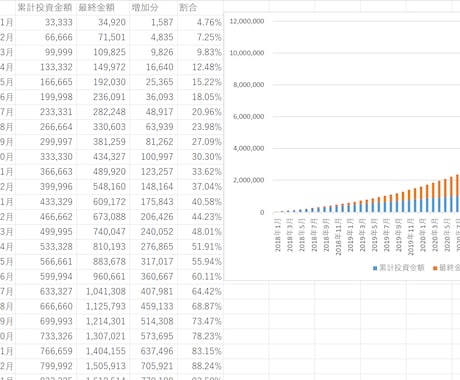Screen dimensions: 460x380
Task: Click the 2019年7月 label on chart axis
Action: point(387,235)
